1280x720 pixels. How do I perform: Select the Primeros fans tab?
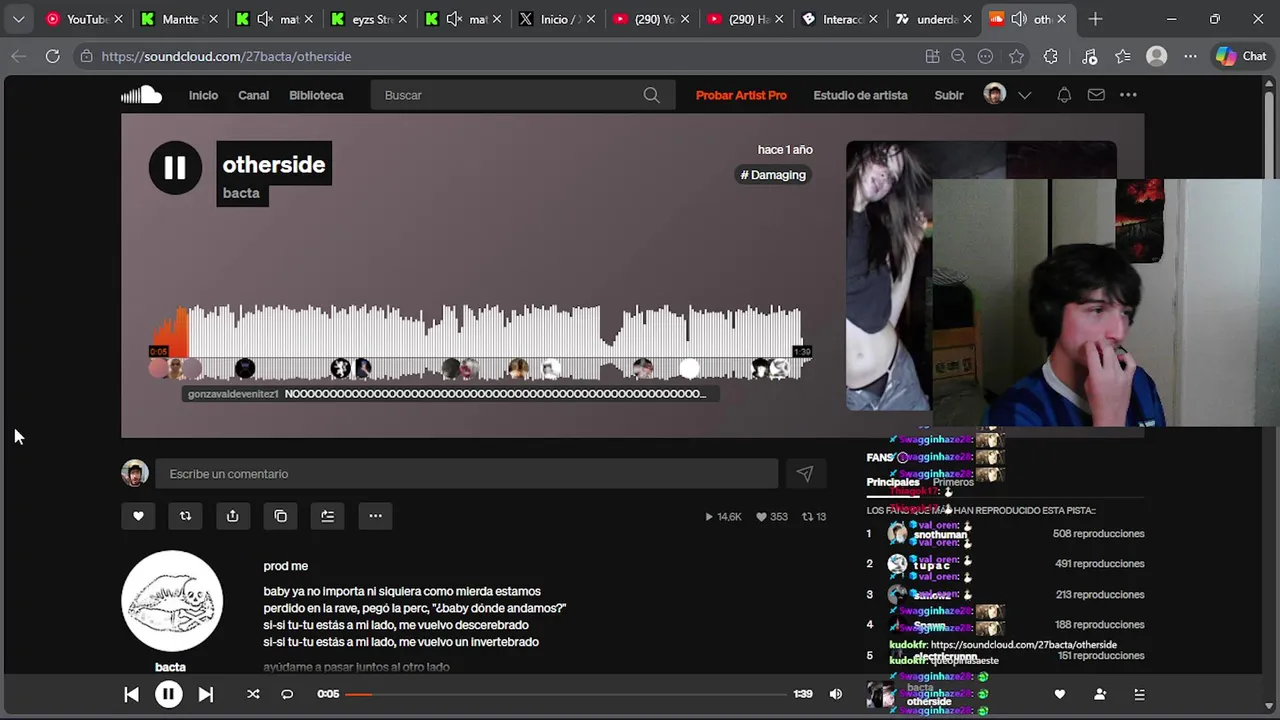click(953, 482)
